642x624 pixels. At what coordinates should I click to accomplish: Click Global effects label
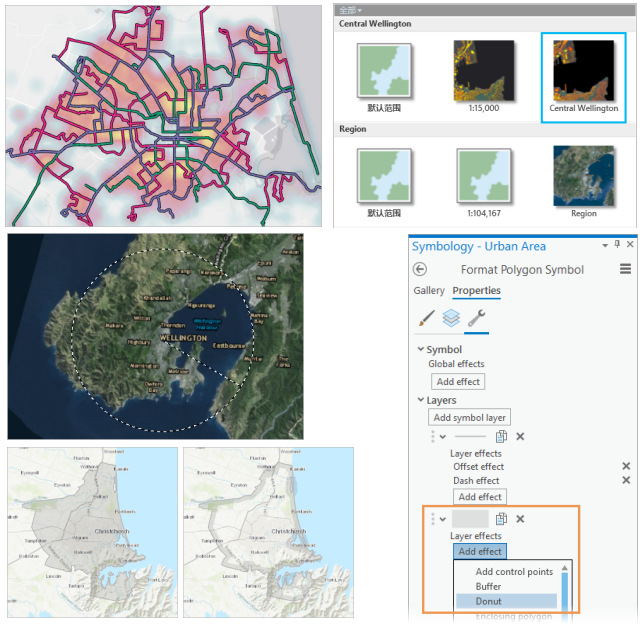click(x=456, y=364)
